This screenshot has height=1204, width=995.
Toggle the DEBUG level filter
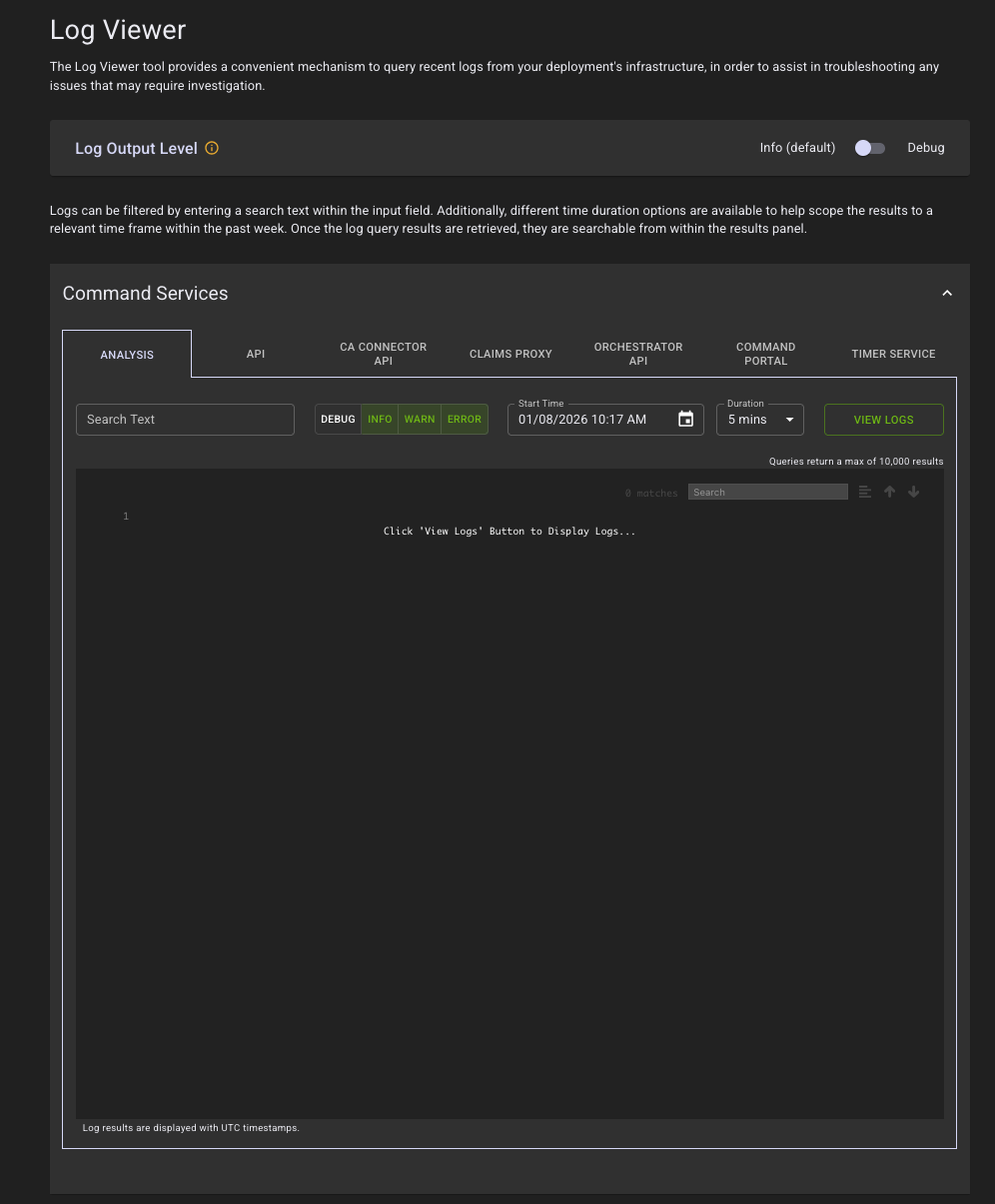(338, 420)
